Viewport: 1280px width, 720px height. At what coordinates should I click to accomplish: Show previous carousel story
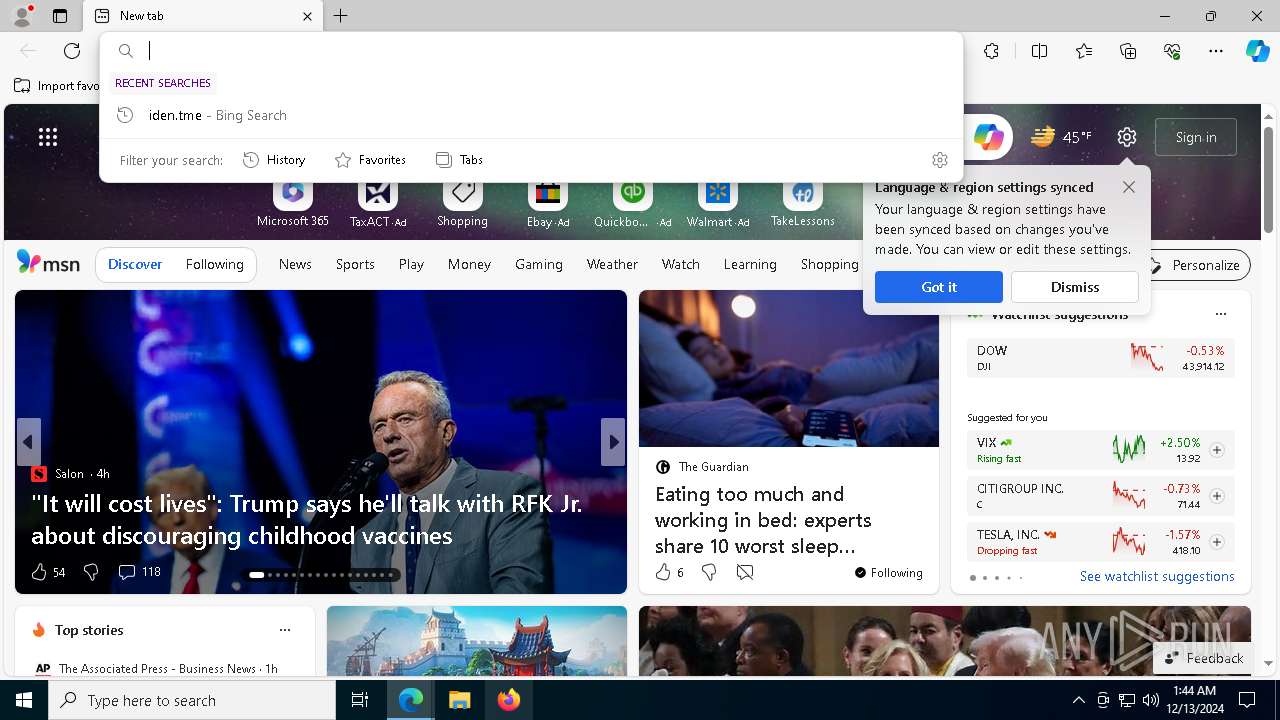(x=28, y=441)
